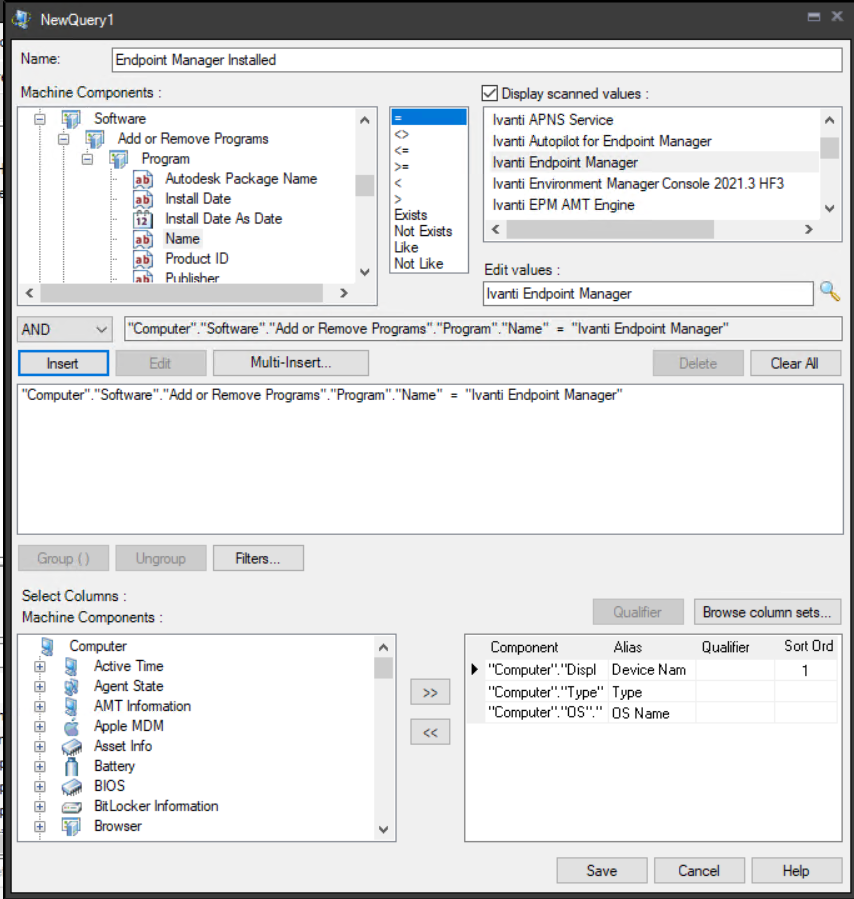This screenshot has width=854, height=899.
Task: Click the Battery component icon
Action: [x=71, y=766]
